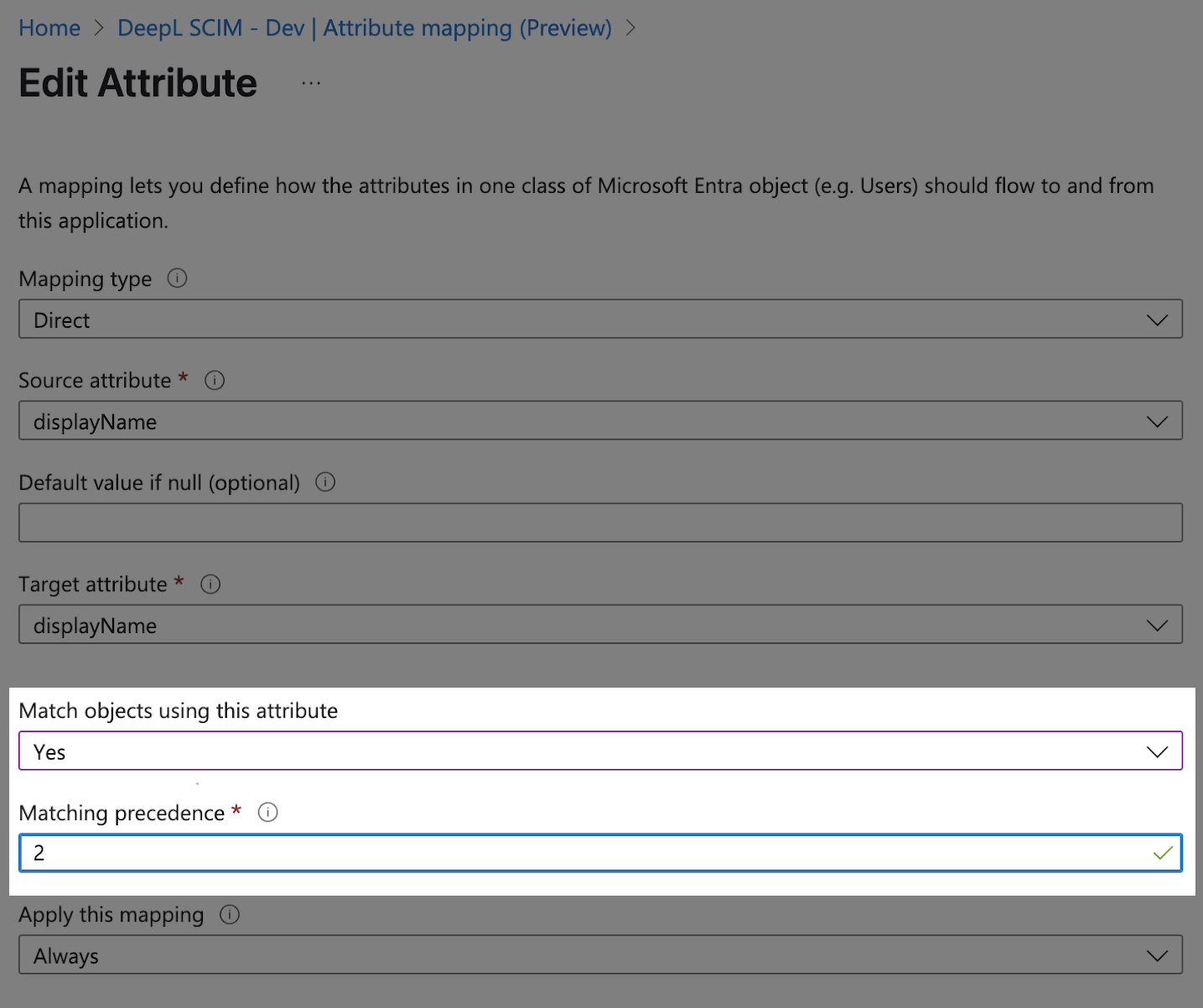Click the Default value if null input field

pos(587,522)
